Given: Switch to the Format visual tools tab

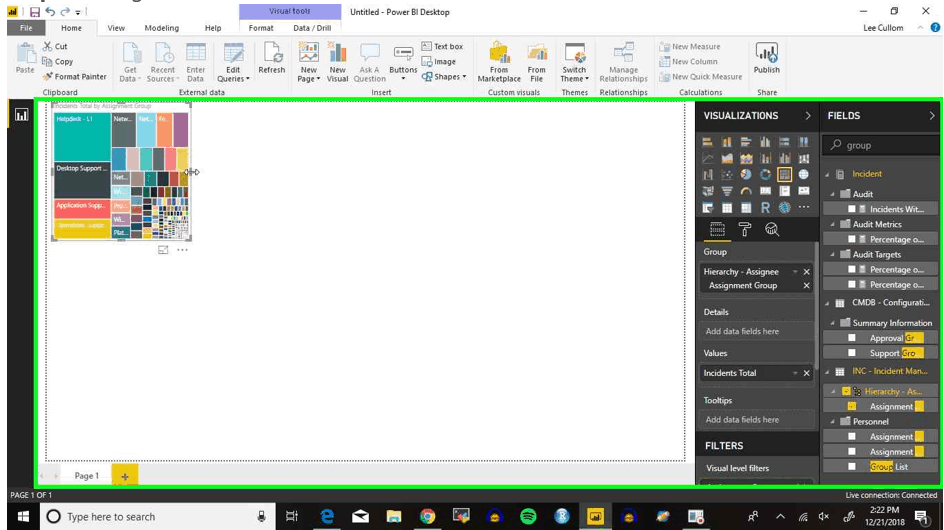Looking at the screenshot, I should pos(261,28).
